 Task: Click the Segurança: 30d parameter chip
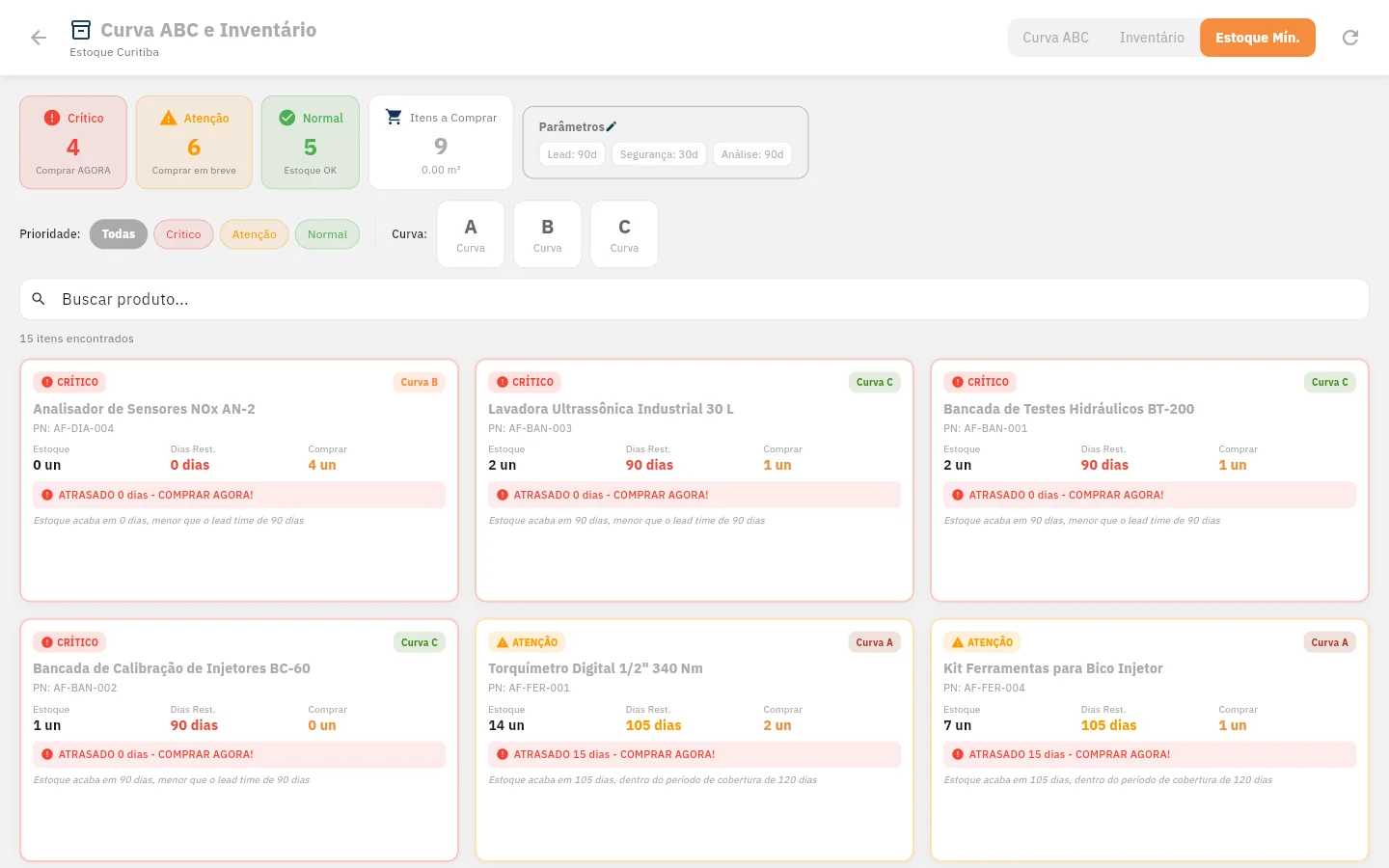click(x=659, y=154)
